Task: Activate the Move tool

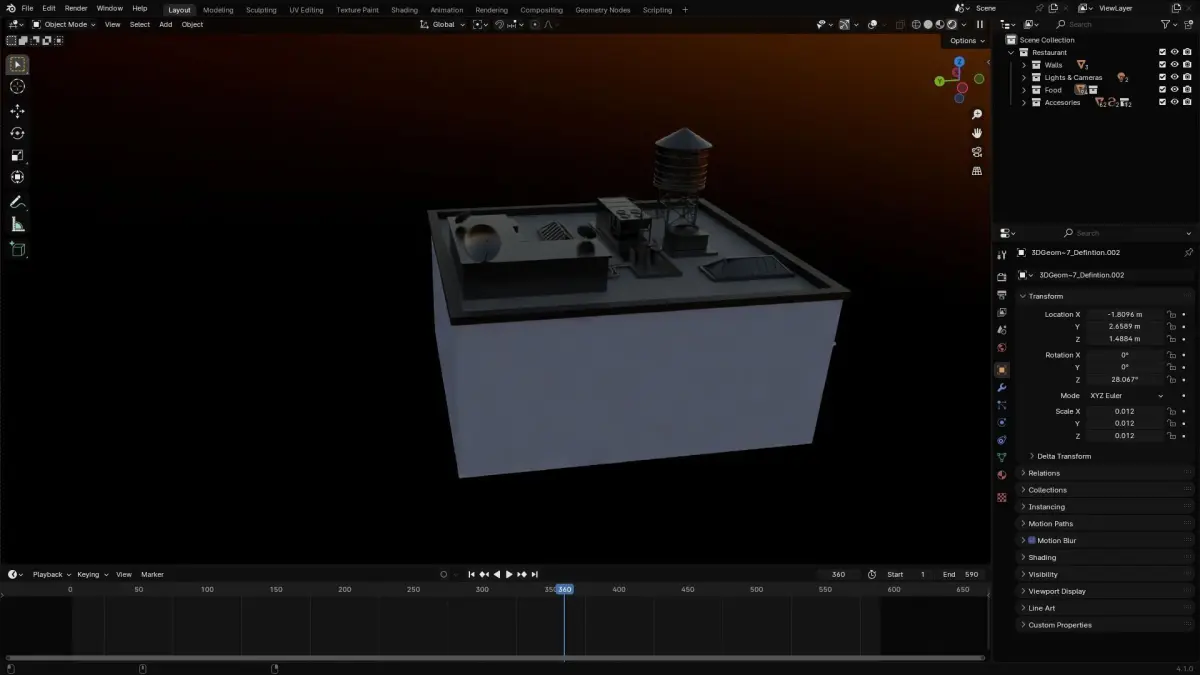Action: click(17, 111)
